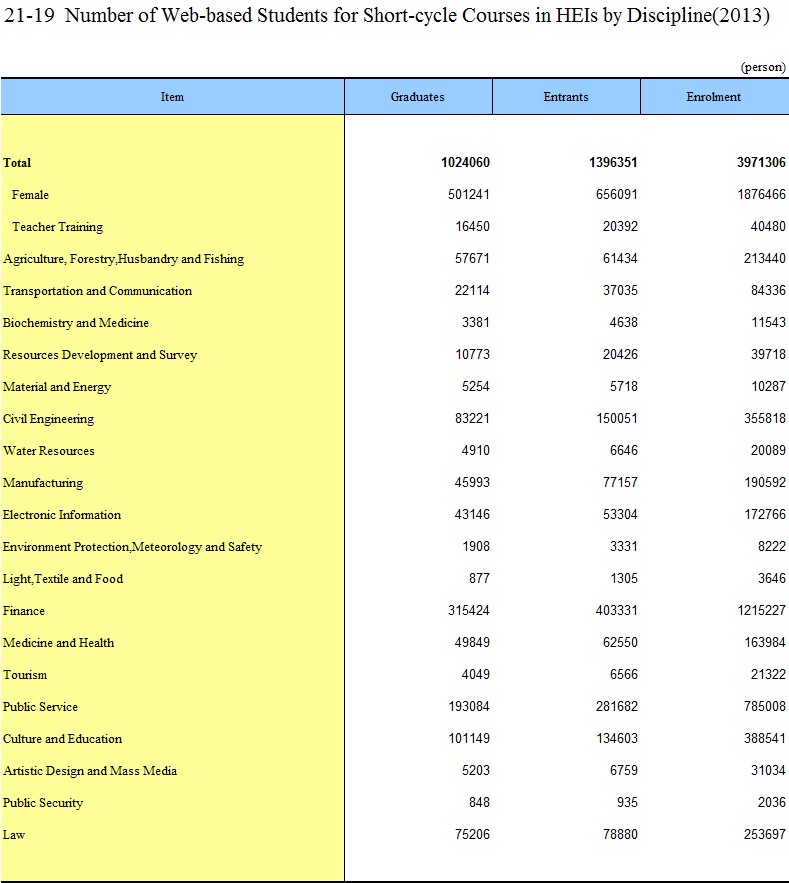This screenshot has height=883, width=789.
Task: Click the Finance row label
Action: coord(24,612)
